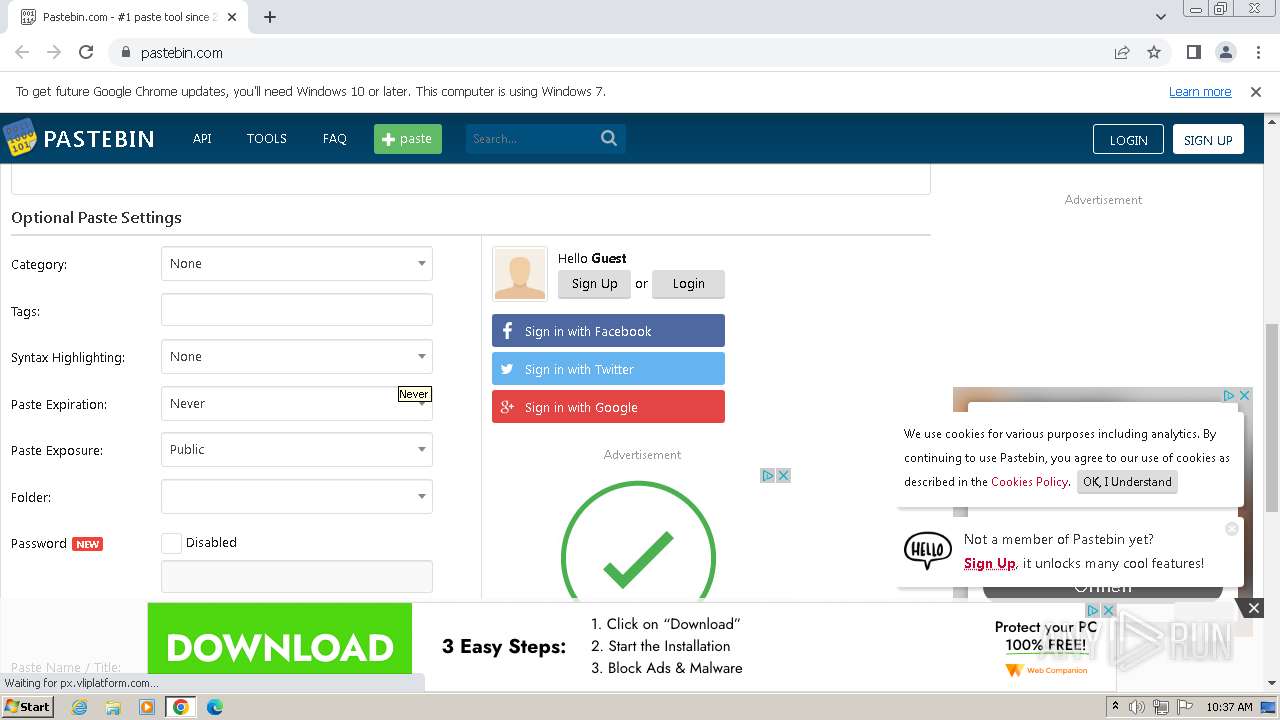The image size is (1280, 720).
Task: Dismiss the Chrome update notice
Action: [x=1256, y=91]
